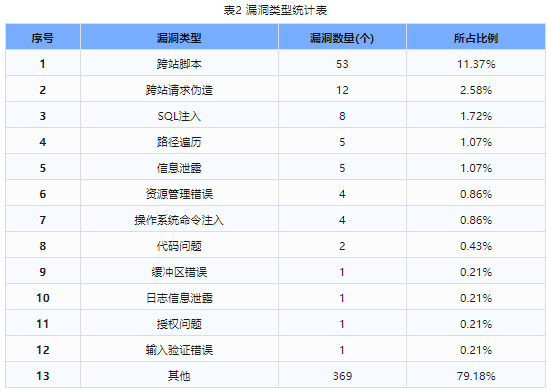Select 0.21% in the 缓冲区错误 row
The height and width of the screenshot is (391, 550).
pos(476,272)
